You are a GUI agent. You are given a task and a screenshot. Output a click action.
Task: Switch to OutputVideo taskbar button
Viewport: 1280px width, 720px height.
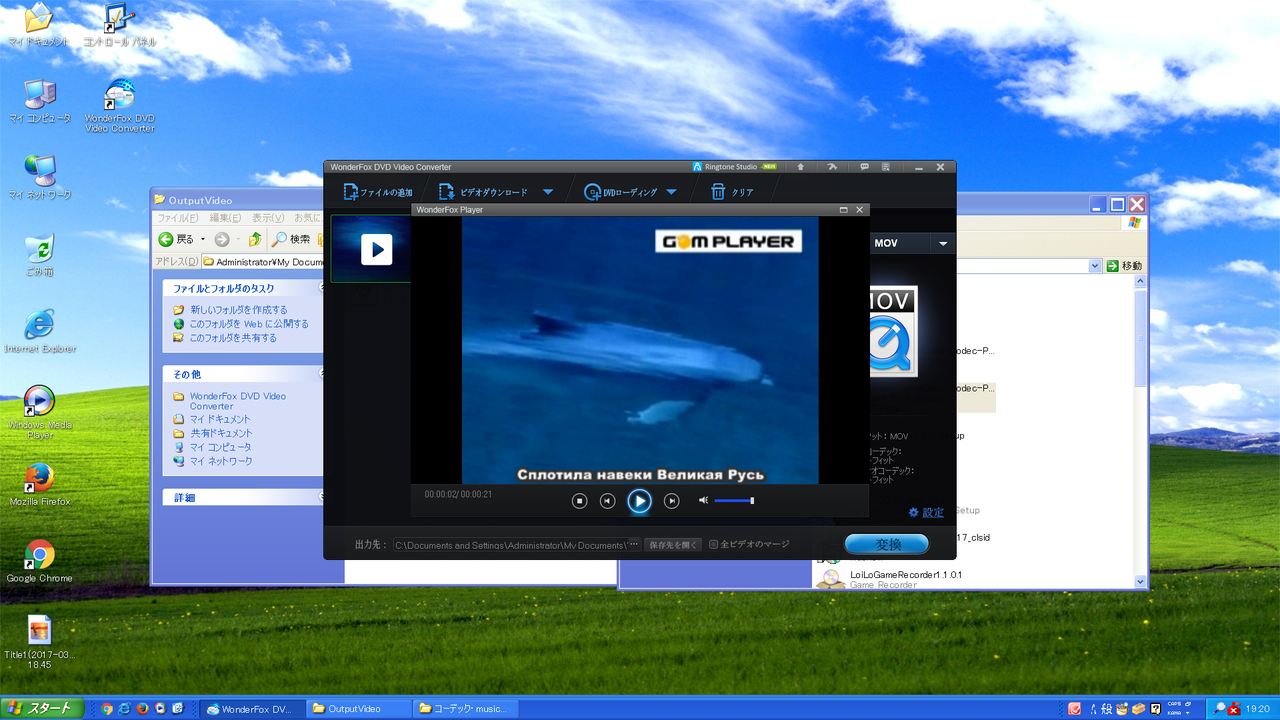click(x=357, y=708)
